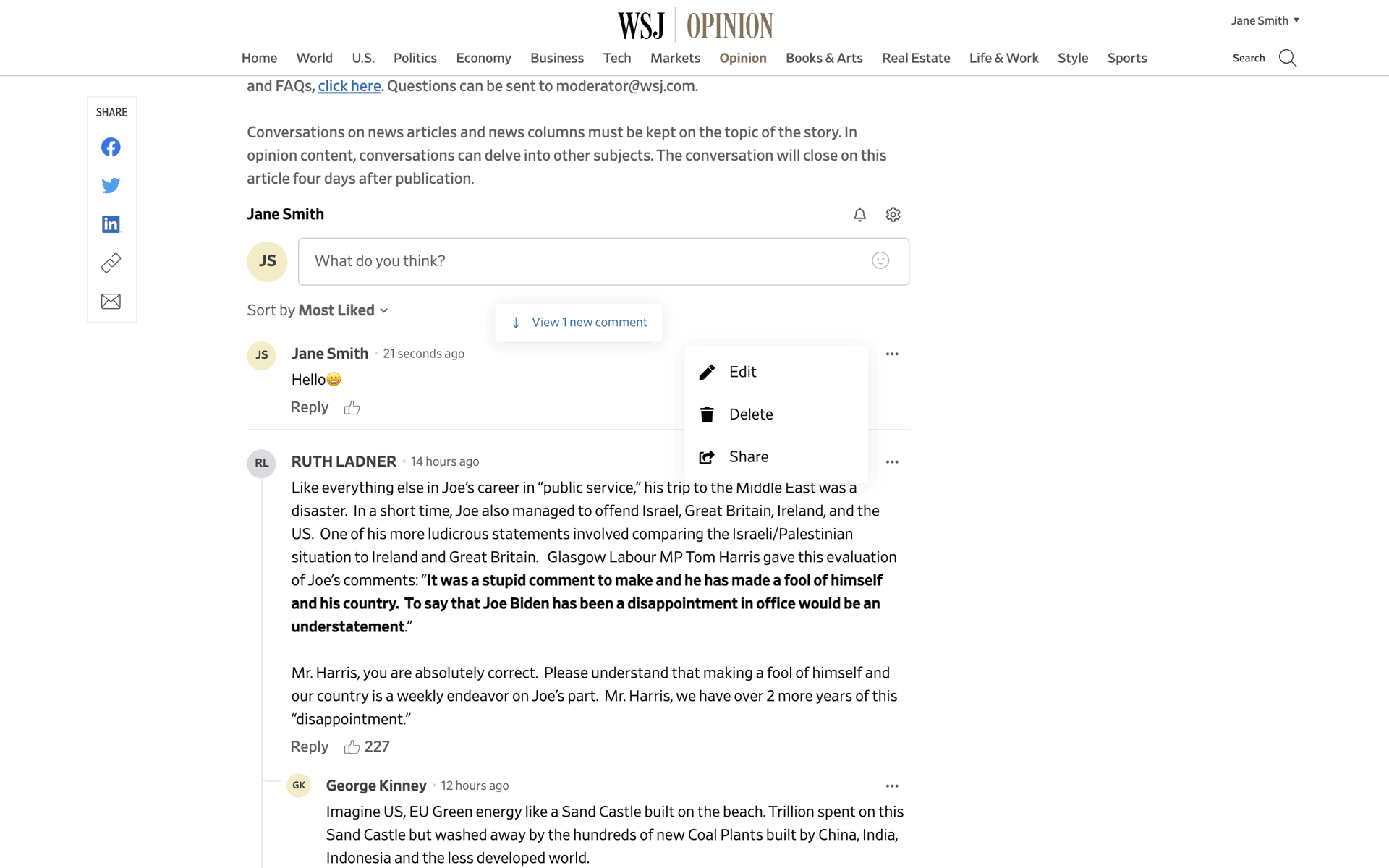Open Books & Arts section
This screenshot has height=868, width=1389.
pyautogui.click(x=824, y=58)
